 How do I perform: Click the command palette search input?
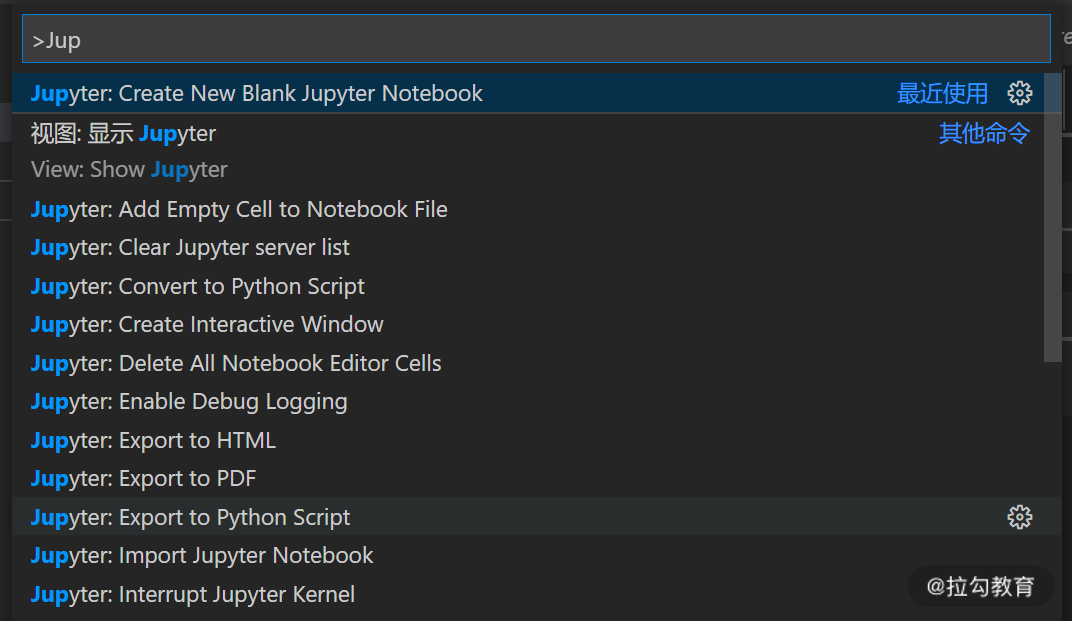(x=536, y=40)
